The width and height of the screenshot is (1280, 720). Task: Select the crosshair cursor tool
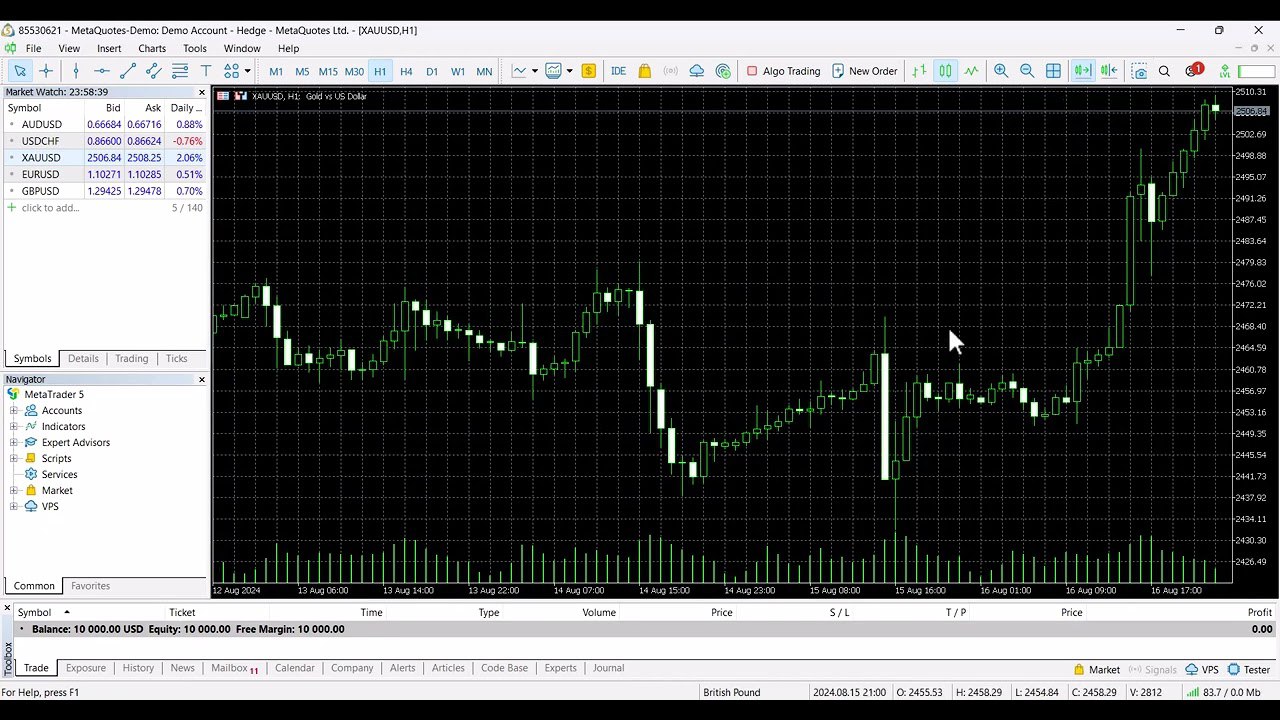tap(46, 71)
